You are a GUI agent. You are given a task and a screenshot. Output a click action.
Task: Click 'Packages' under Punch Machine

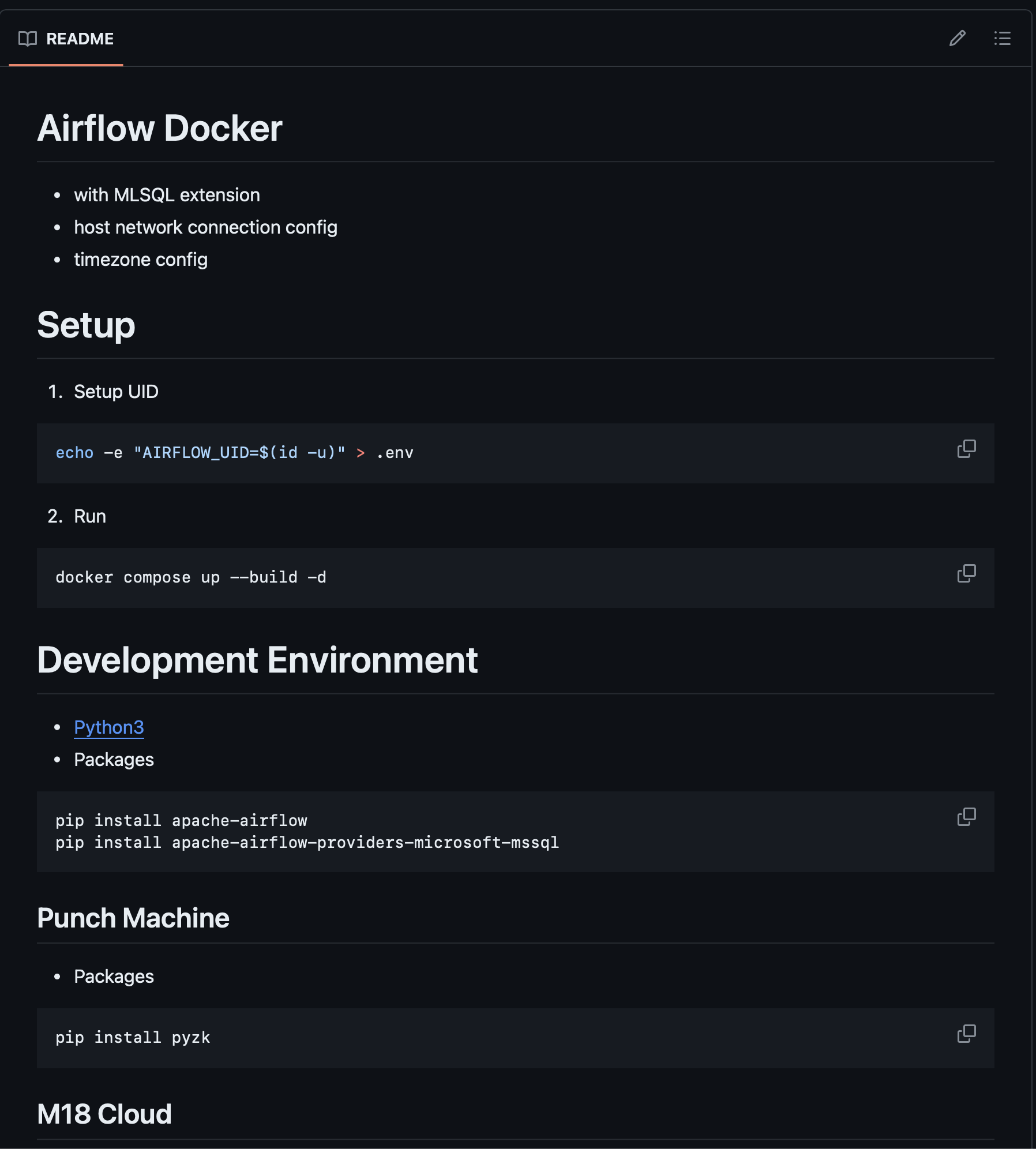pos(114,977)
